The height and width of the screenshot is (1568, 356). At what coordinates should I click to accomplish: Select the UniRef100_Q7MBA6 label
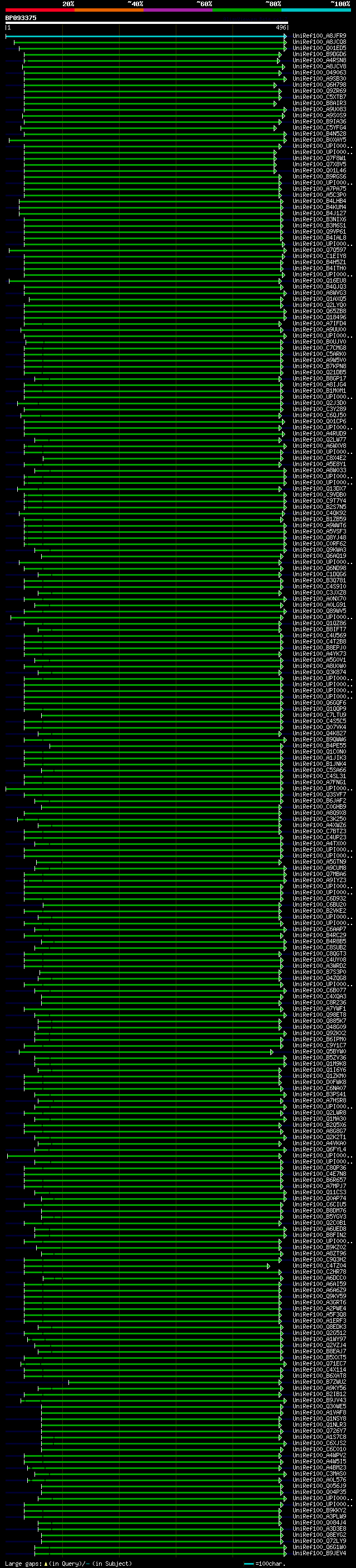click(x=319, y=874)
